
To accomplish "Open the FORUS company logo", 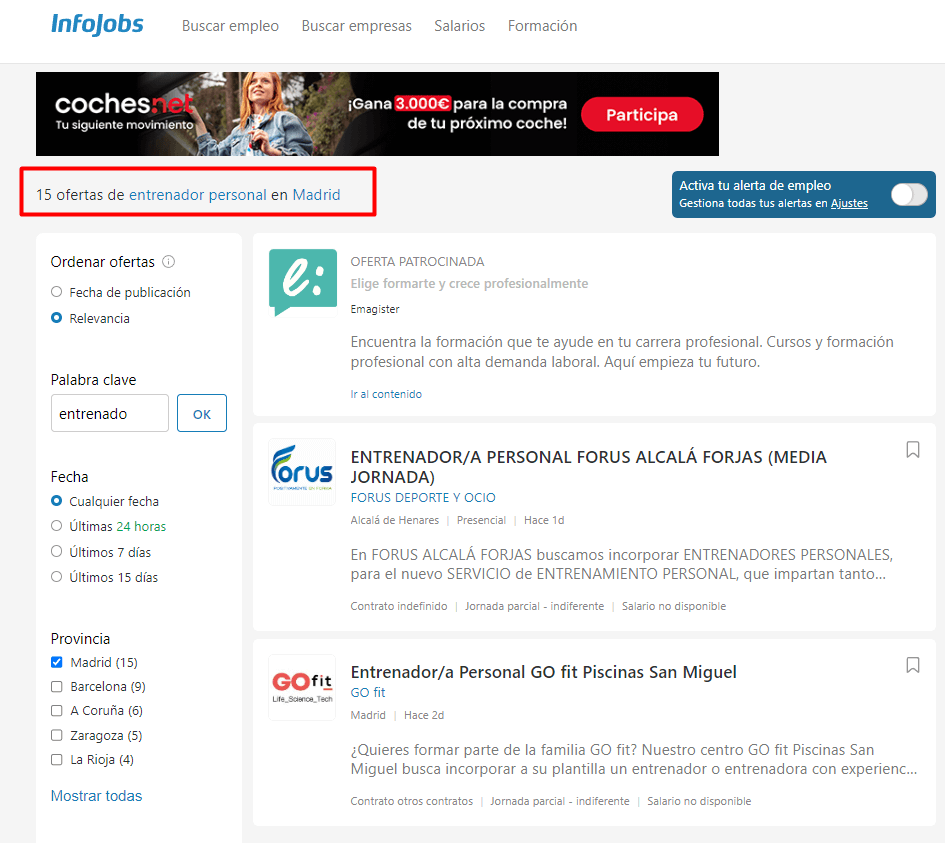I will tap(302, 472).
